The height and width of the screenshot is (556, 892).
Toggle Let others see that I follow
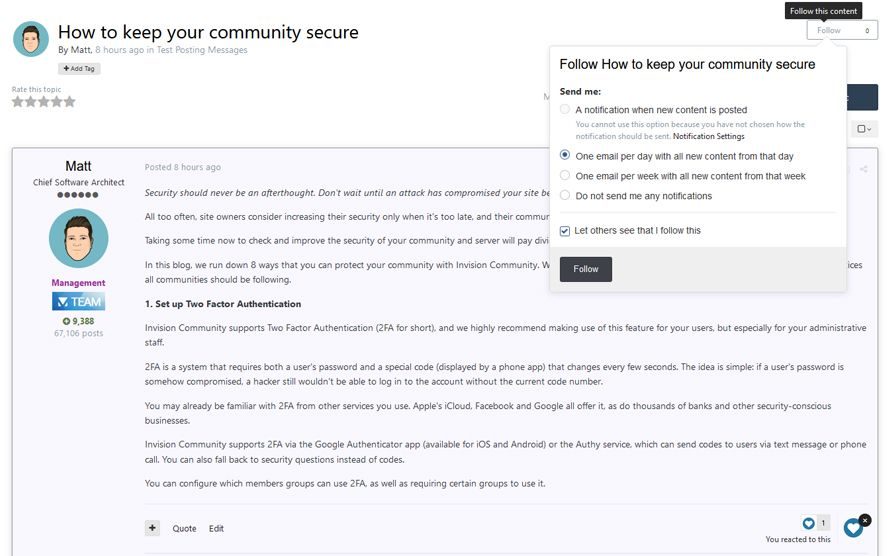coord(565,231)
